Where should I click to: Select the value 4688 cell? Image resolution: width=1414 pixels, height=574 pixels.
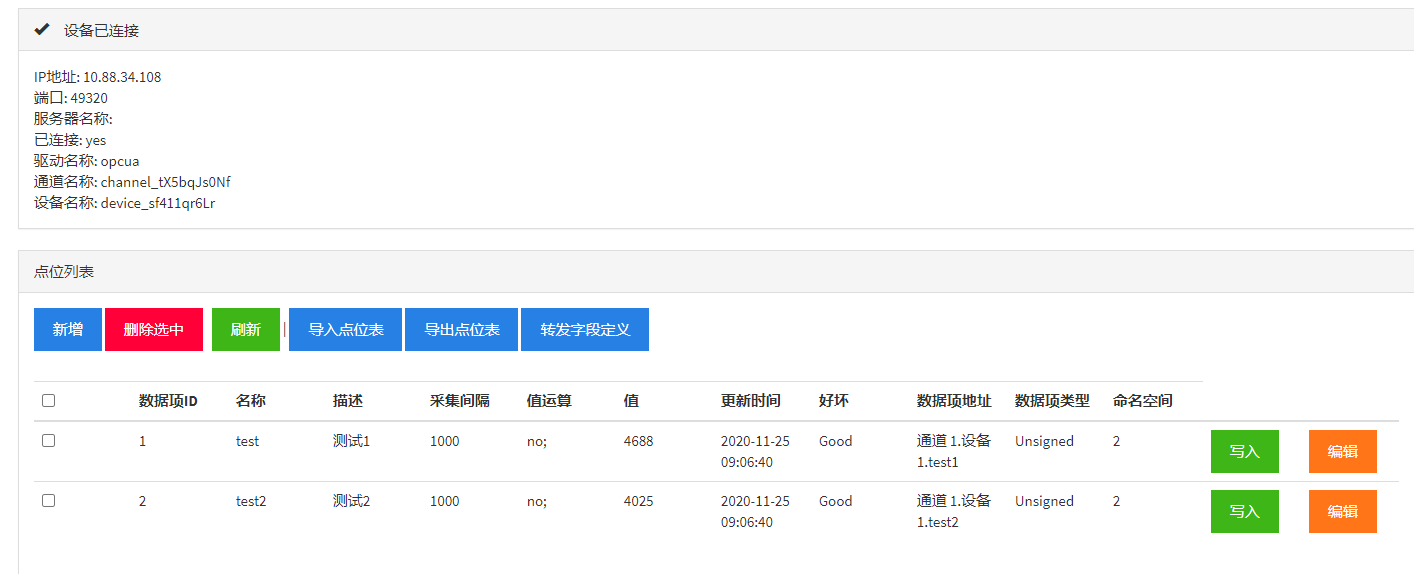tap(638, 441)
